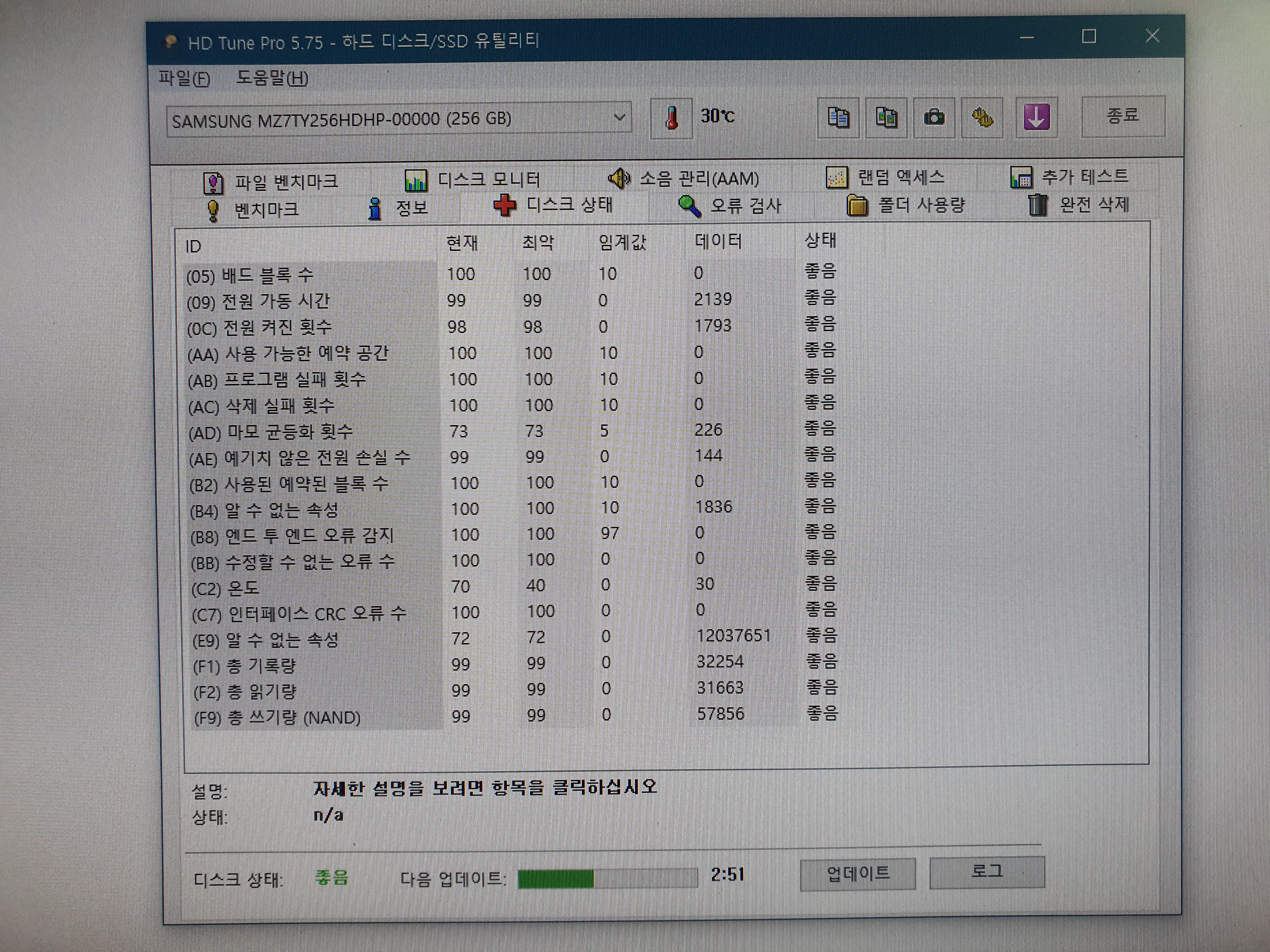Click the 업데이트 button

(x=858, y=873)
